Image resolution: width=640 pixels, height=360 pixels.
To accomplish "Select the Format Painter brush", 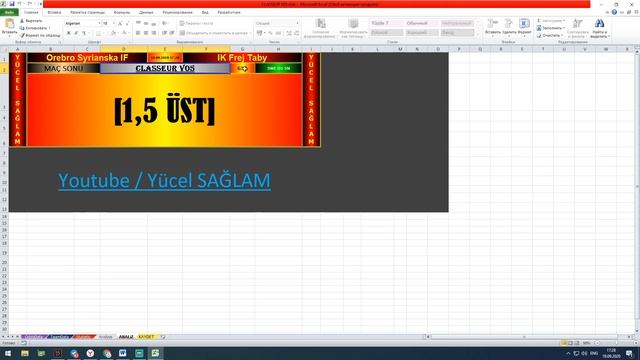I will pyautogui.click(x=22, y=36).
